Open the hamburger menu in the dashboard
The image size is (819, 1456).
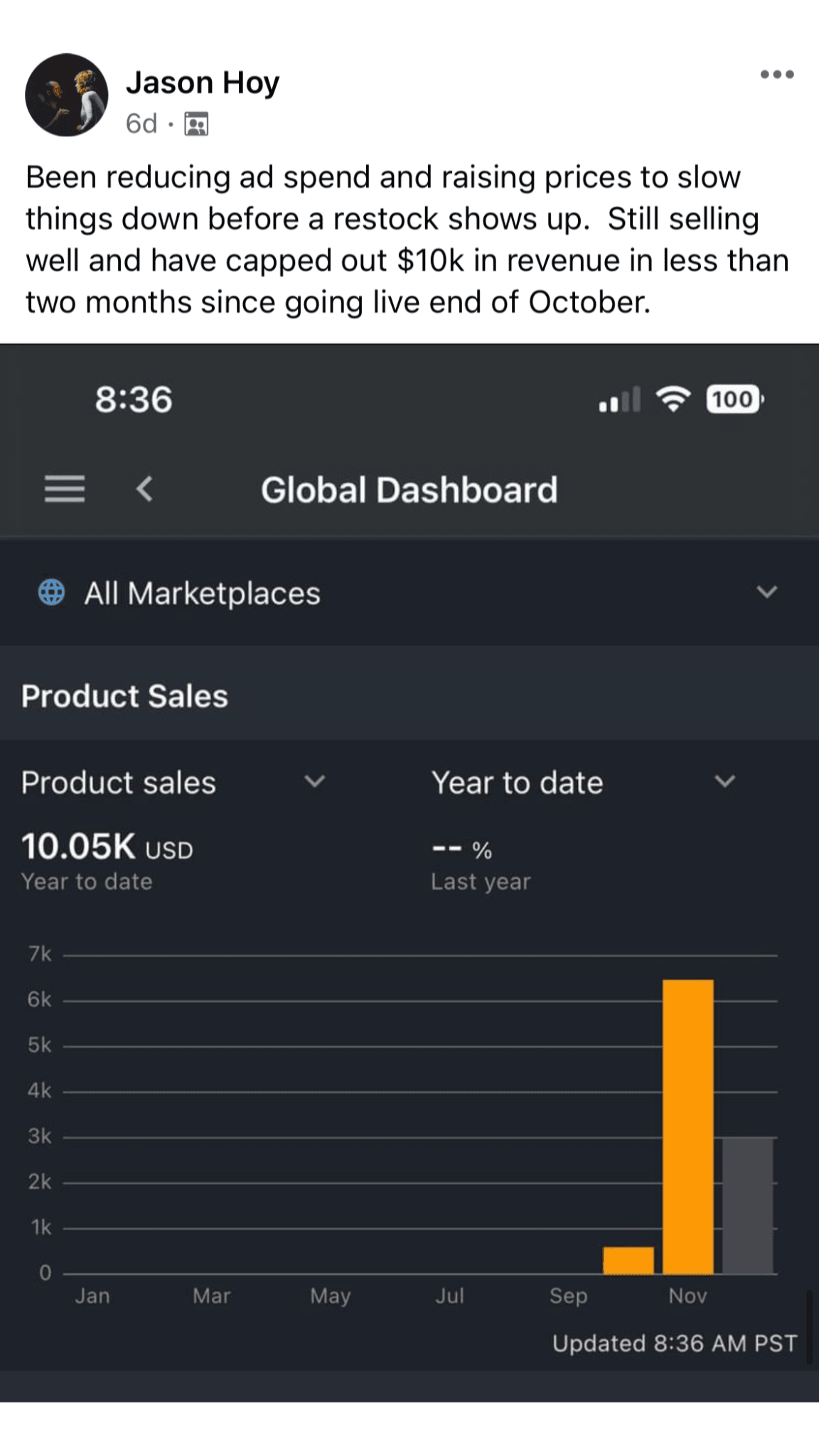pyautogui.click(x=65, y=489)
